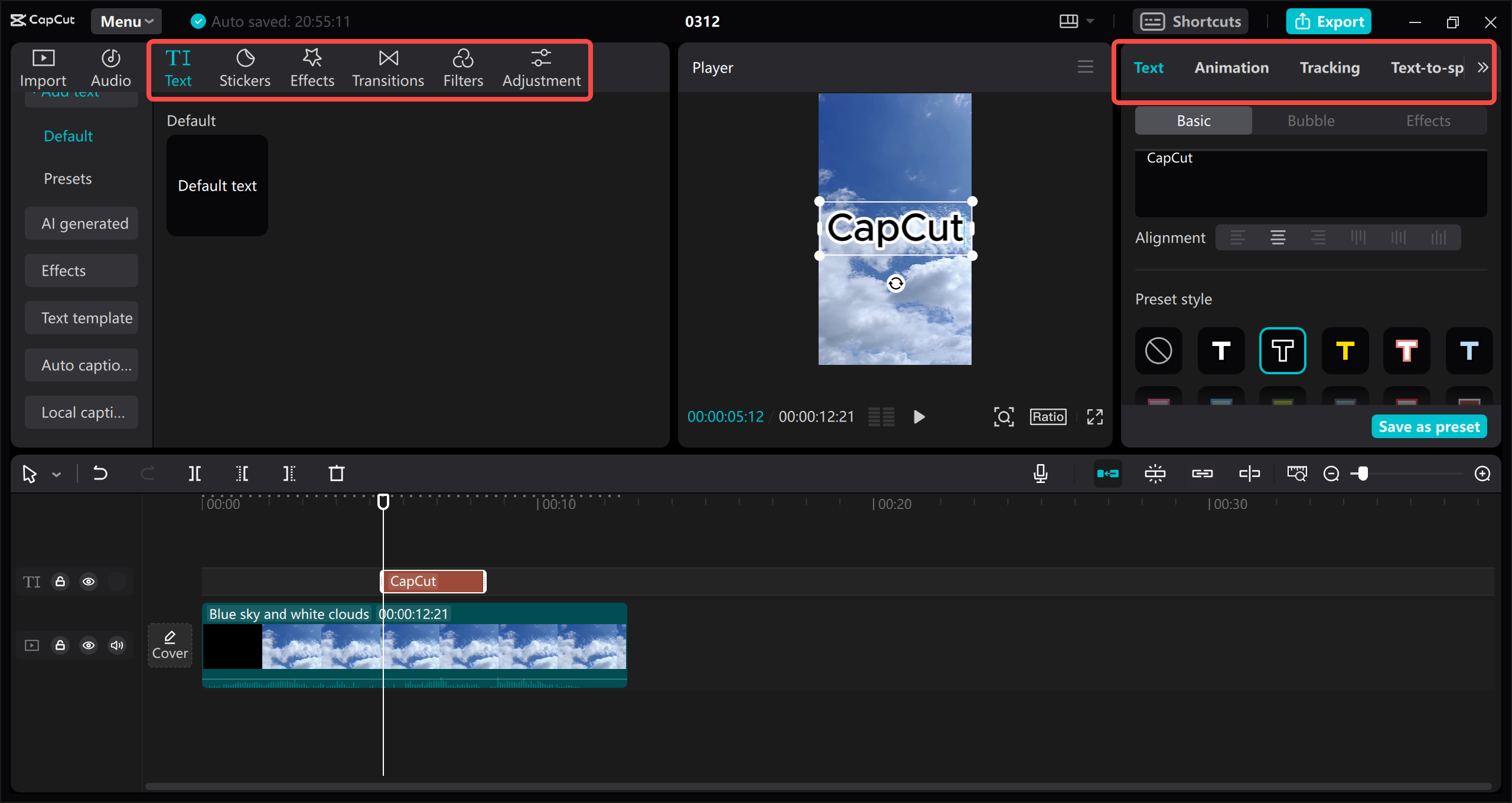Open the layout dropdown in title bar
The width and height of the screenshot is (1512, 803).
[1076, 21]
